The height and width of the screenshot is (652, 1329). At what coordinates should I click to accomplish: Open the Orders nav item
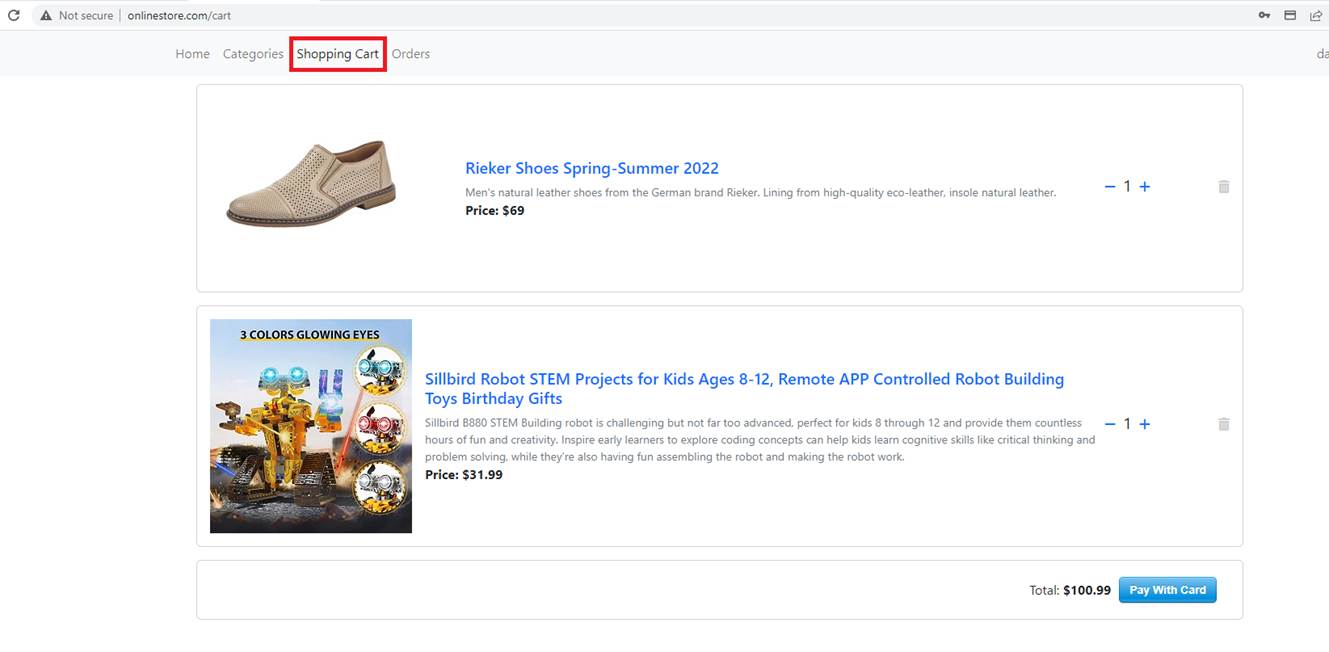(x=410, y=54)
